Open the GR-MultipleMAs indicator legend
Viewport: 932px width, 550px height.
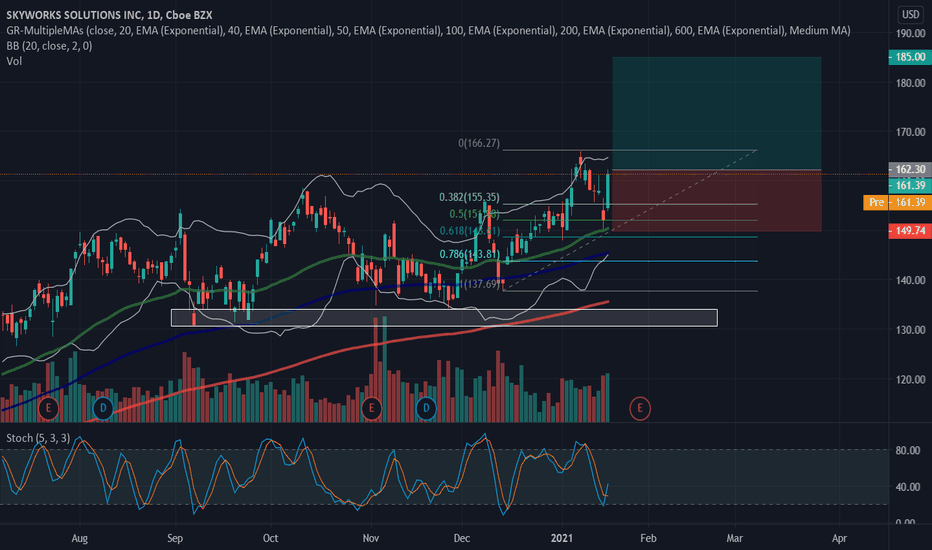[x=428, y=30]
